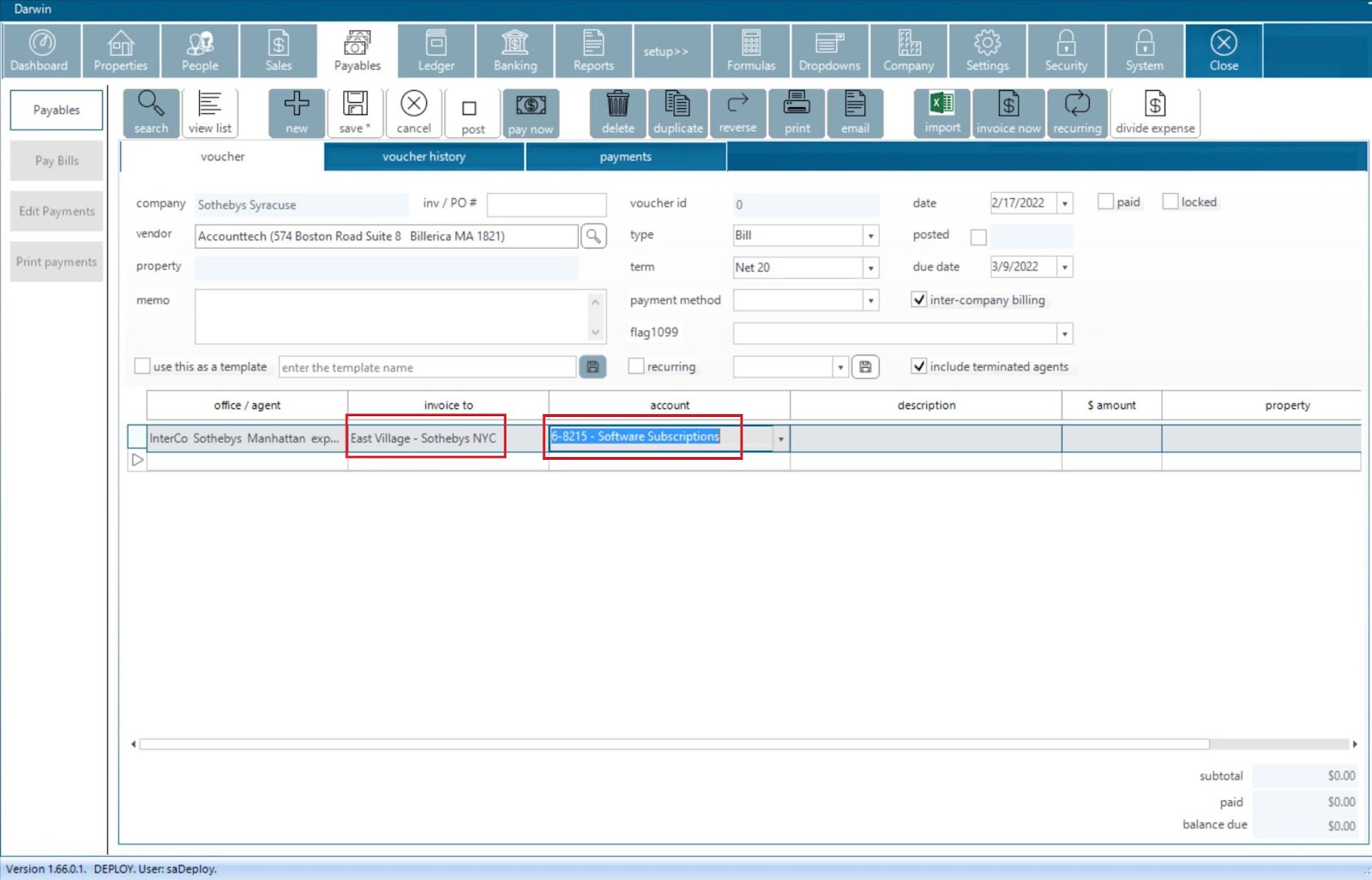The image size is (1372, 880).
Task: Click the search magnifier toolbar icon
Action: pyautogui.click(x=151, y=112)
